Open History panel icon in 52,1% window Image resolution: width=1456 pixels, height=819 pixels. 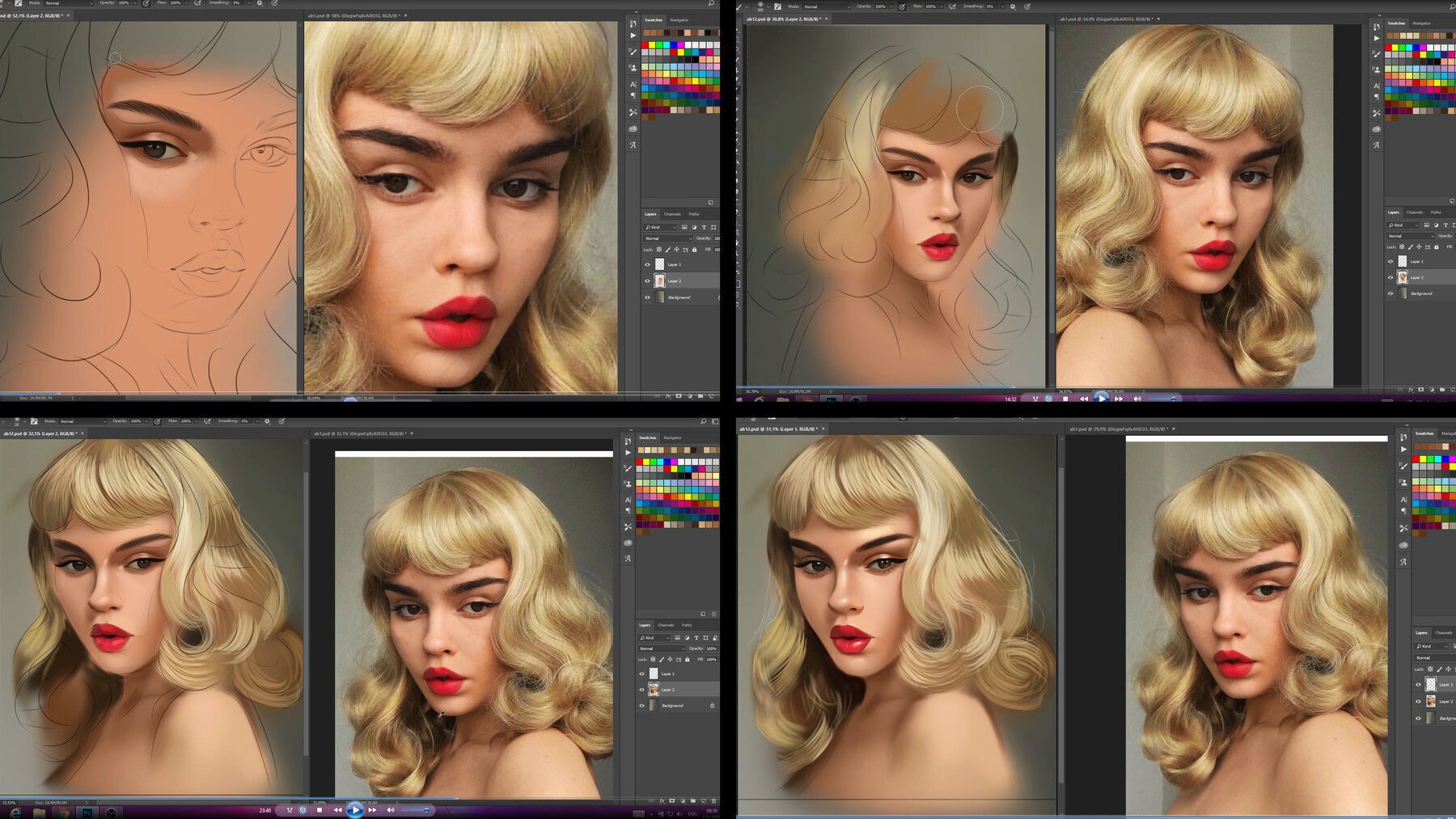click(633, 23)
